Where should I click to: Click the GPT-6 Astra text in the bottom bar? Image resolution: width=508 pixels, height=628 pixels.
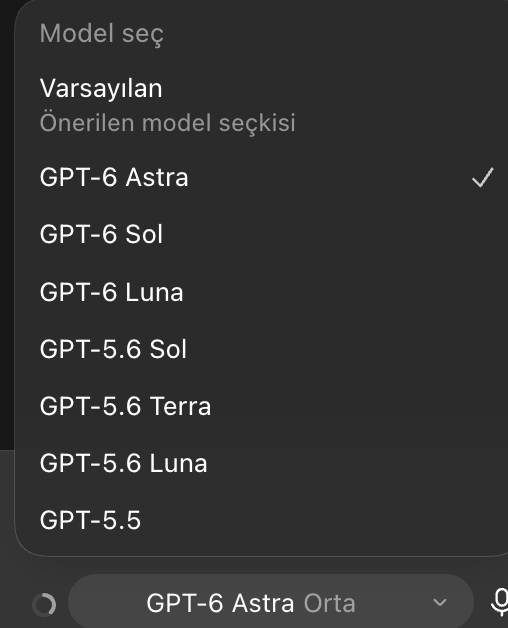[x=220, y=603]
